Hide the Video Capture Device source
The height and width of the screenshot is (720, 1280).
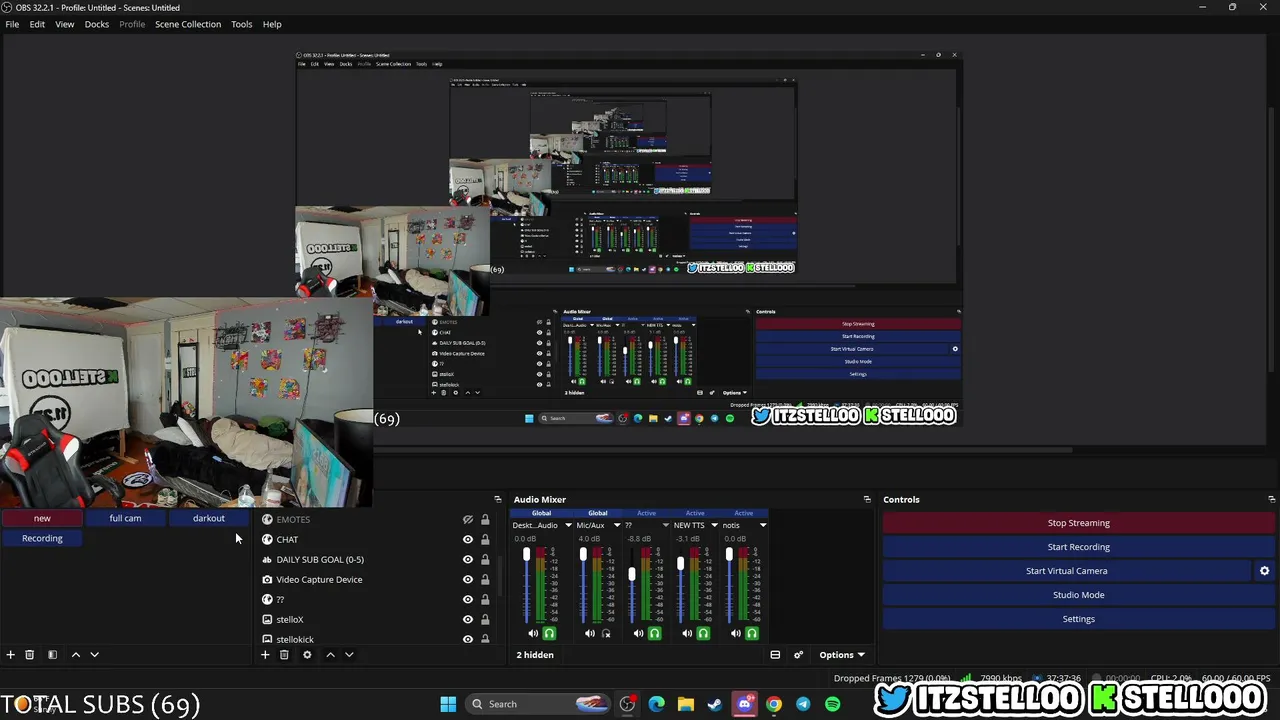click(467, 580)
